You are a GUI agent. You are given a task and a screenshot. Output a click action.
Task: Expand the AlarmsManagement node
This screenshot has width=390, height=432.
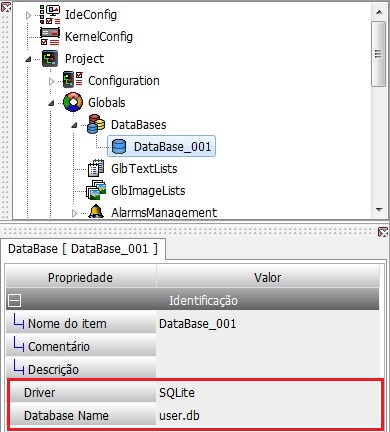(x=74, y=213)
